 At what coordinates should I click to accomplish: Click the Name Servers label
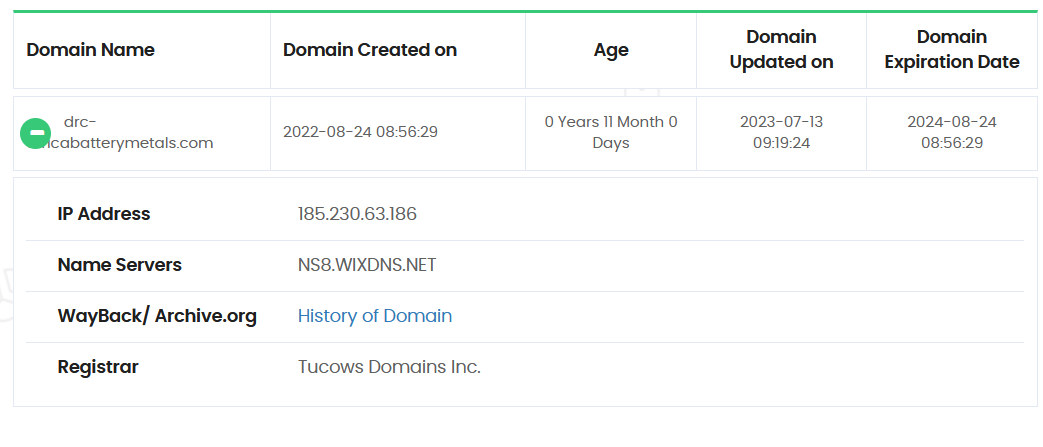click(120, 265)
